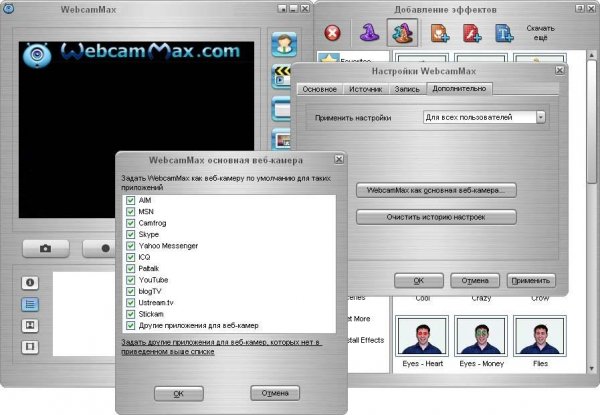Click 'Скачать еще' download more link
This screenshot has height=415, width=600.
click(540, 33)
